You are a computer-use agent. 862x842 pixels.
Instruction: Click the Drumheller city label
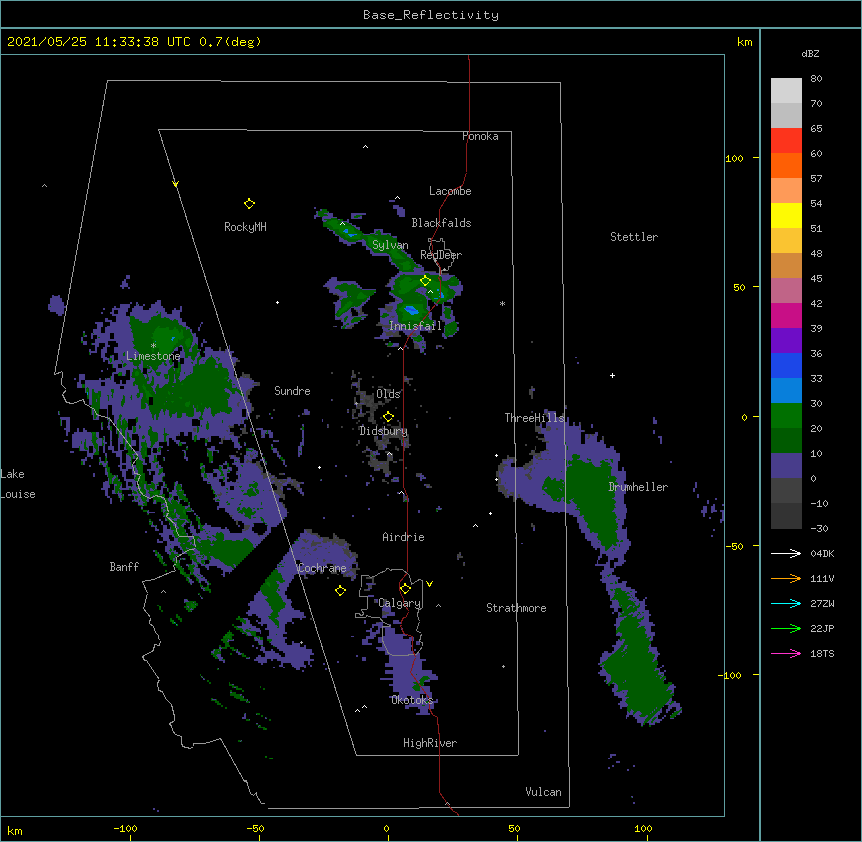[x=638, y=487]
